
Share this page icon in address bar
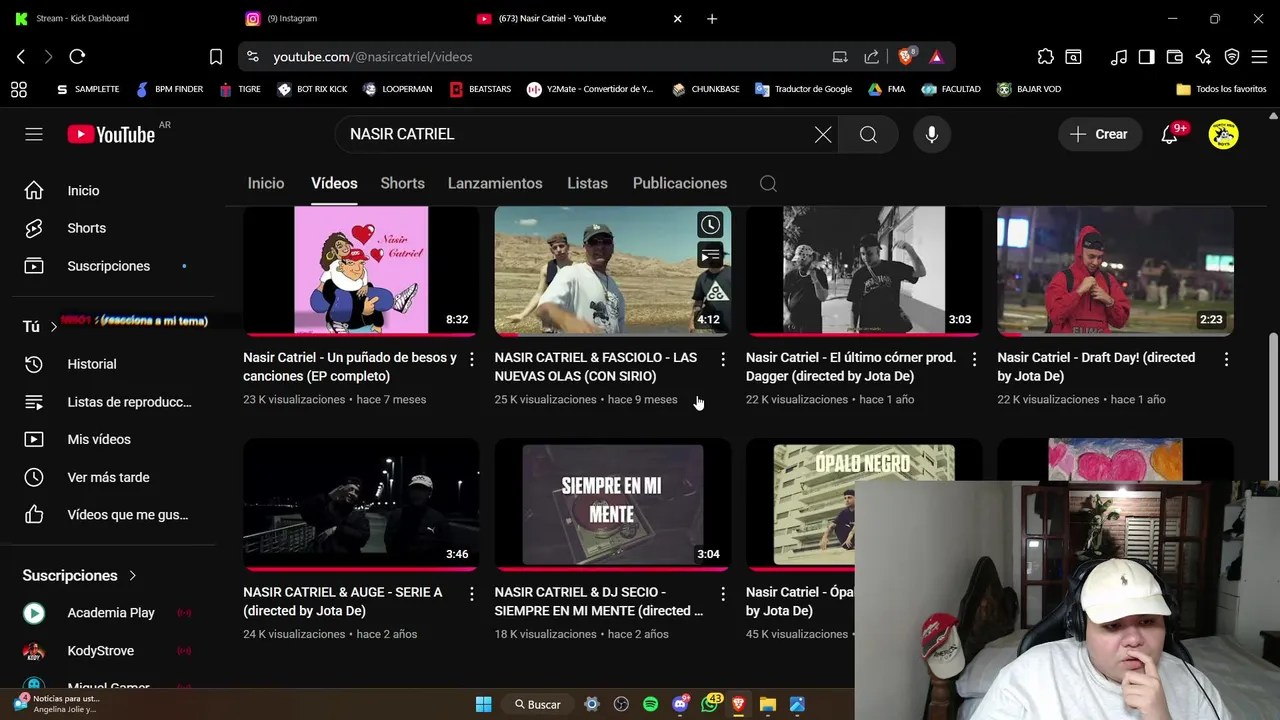871,57
